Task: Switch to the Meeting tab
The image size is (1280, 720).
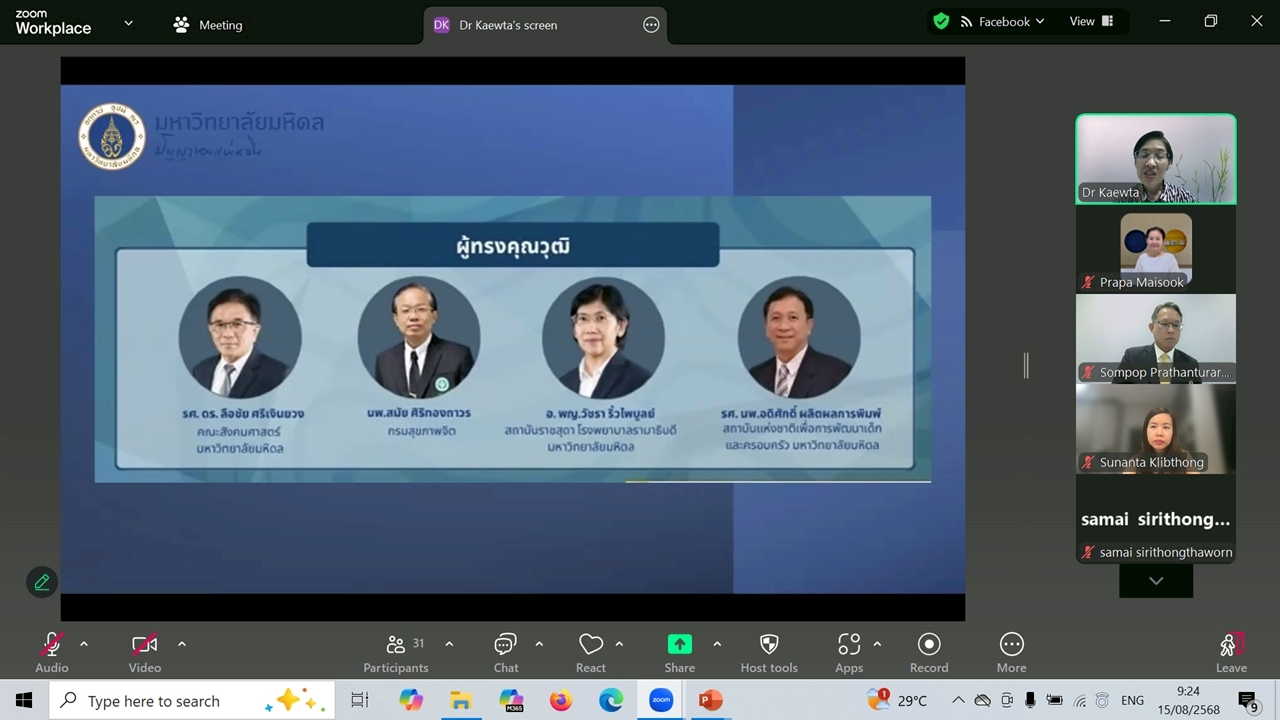Action: click(x=208, y=25)
